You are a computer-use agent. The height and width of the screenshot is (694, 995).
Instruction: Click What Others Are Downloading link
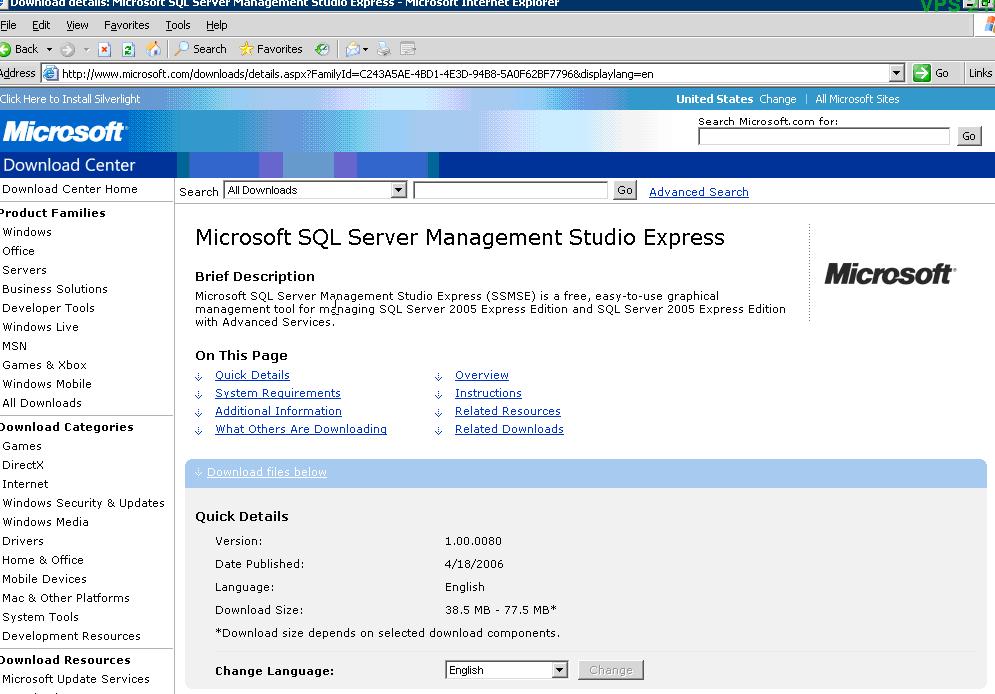click(x=301, y=429)
